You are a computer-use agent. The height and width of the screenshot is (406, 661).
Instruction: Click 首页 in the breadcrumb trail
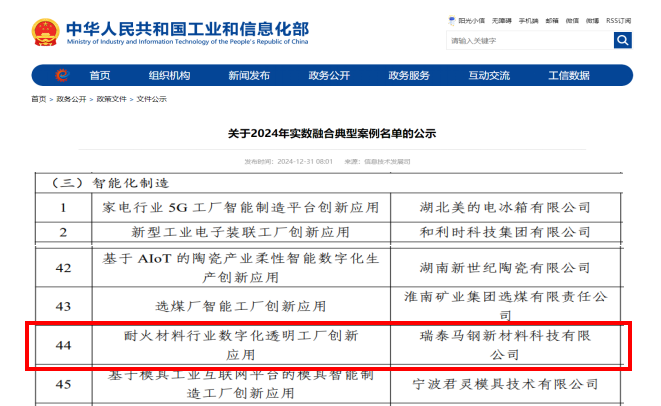click(38, 99)
